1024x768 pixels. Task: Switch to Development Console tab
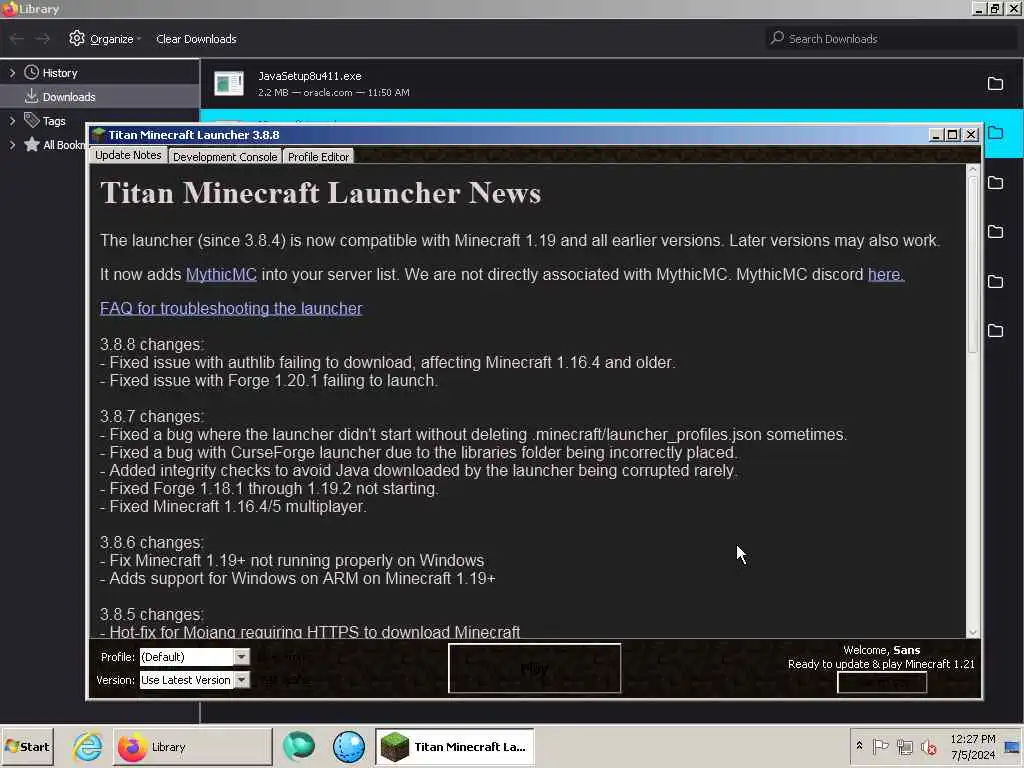225,157
